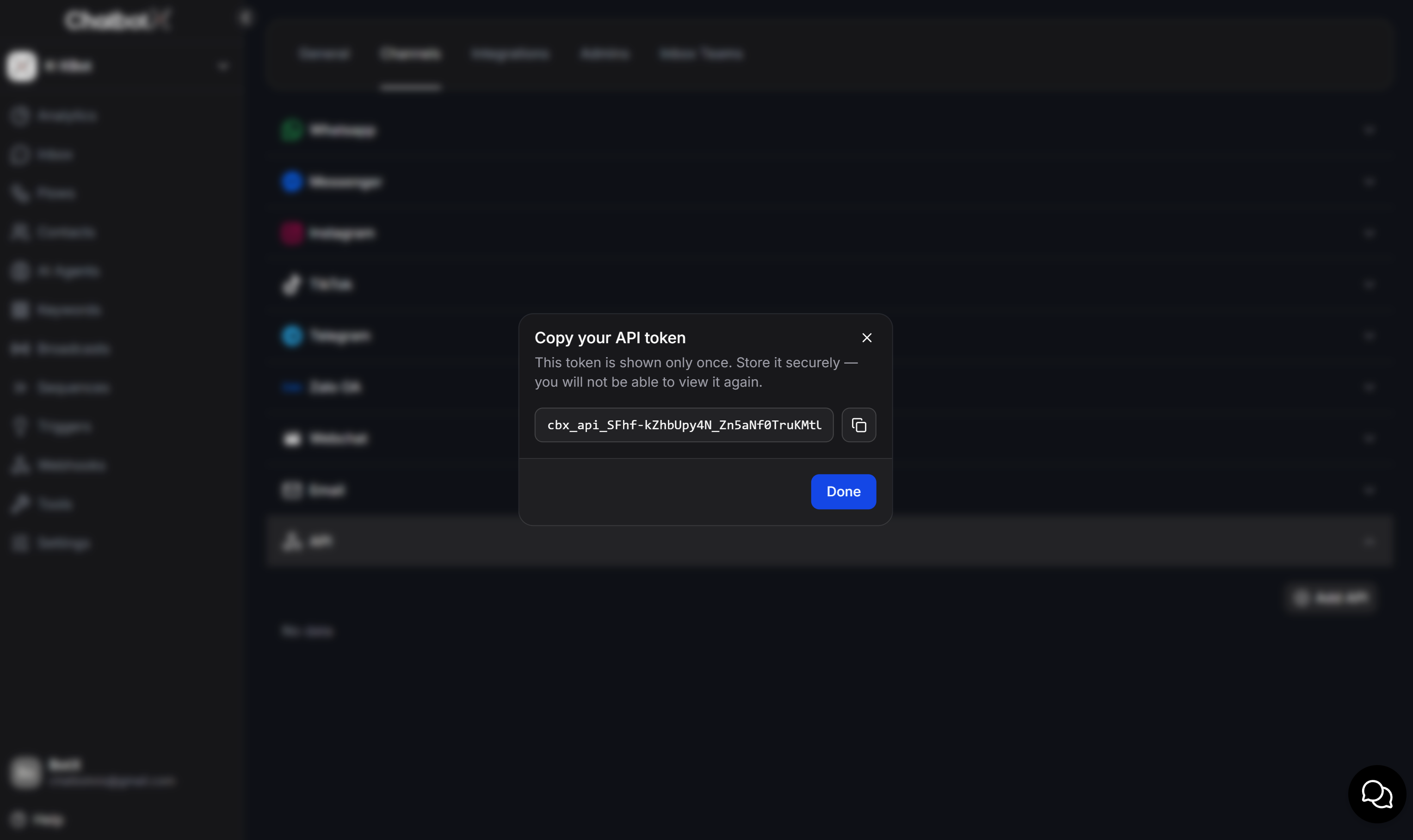Copy the API token with the copy icon
Viewport: 1413px width, 840px height.
click(858, 425)
